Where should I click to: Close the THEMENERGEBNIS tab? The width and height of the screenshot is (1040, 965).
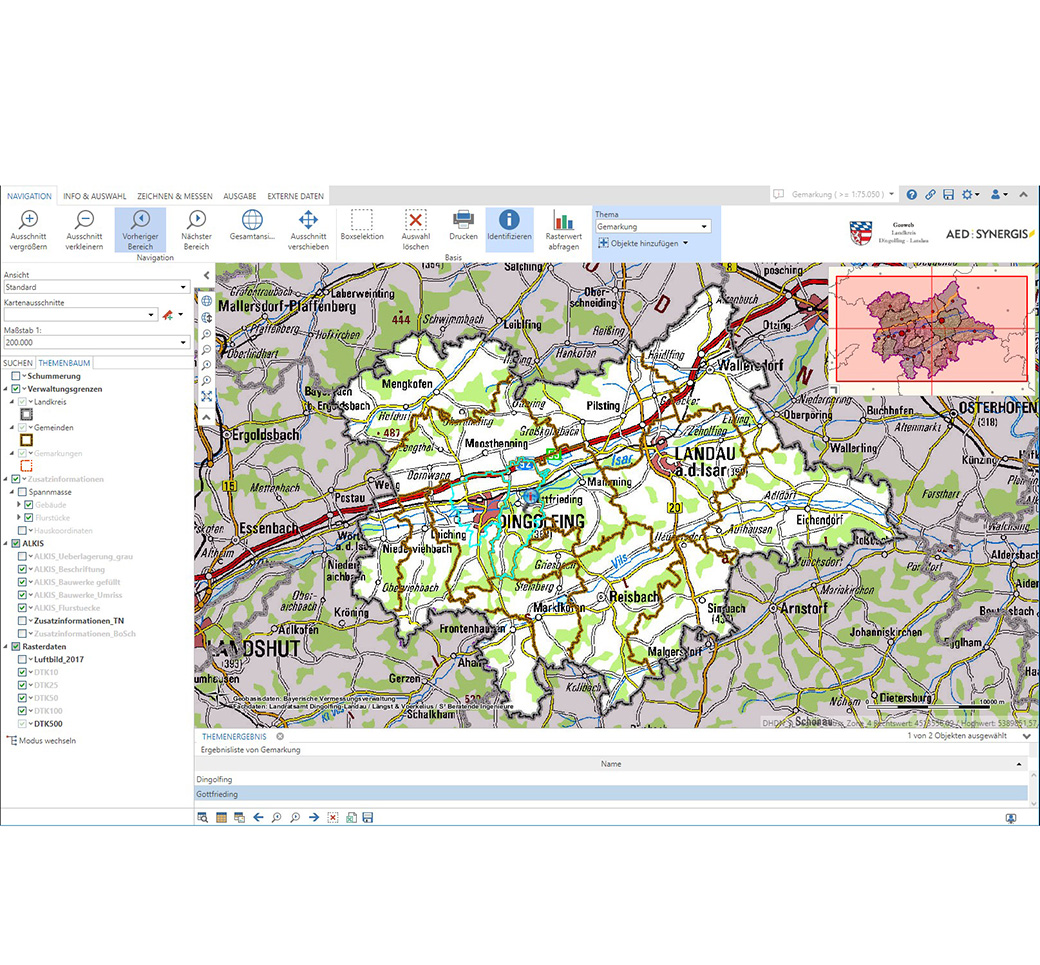click(x=280, y=736)
